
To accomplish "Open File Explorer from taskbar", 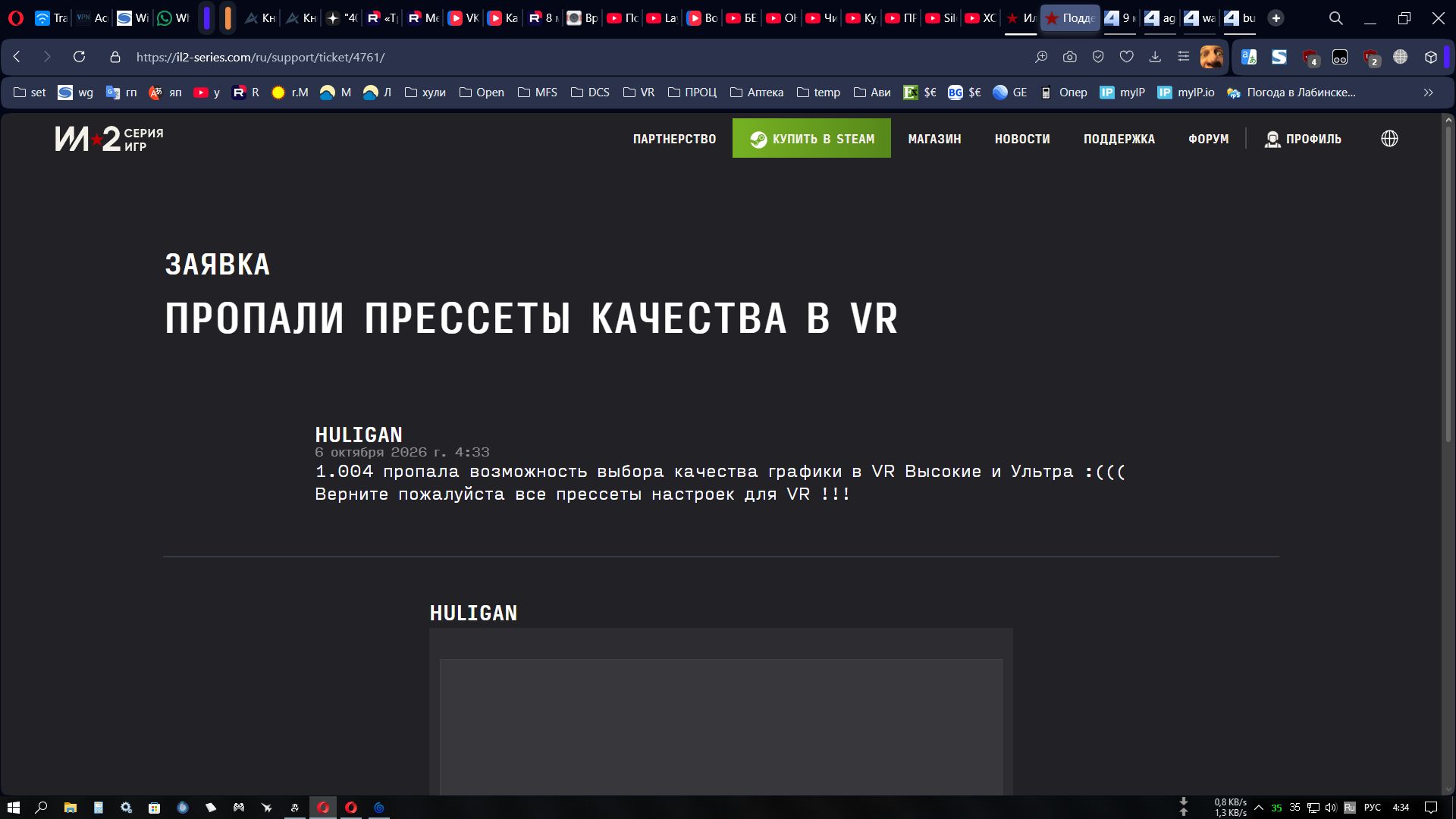I will coord(70,808).
